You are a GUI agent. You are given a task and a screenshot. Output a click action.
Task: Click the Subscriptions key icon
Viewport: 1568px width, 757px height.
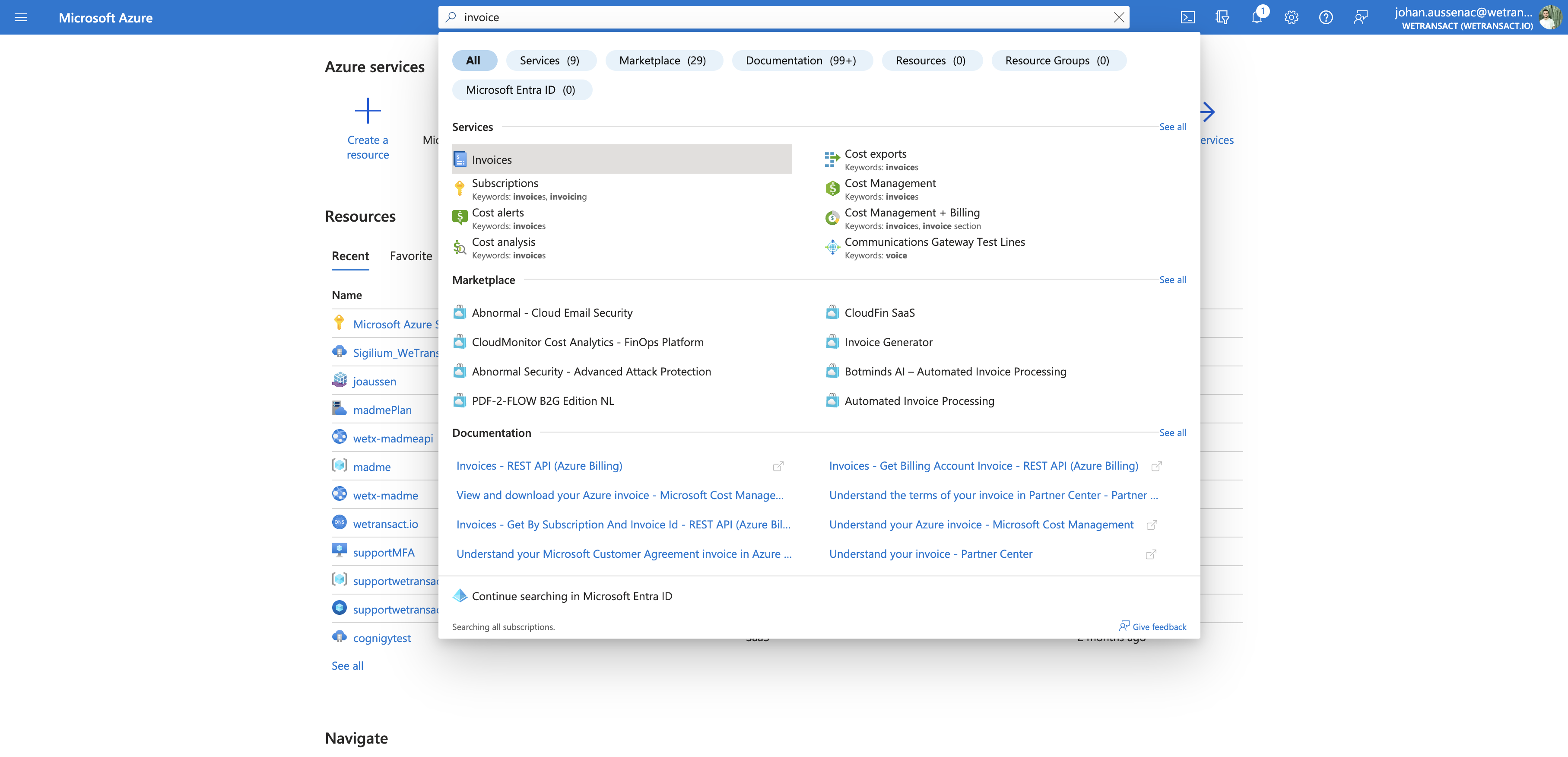460,189
